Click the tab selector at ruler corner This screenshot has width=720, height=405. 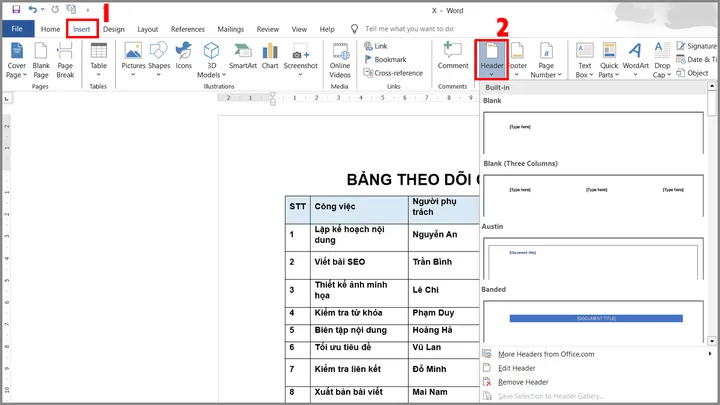pos(7,98)
